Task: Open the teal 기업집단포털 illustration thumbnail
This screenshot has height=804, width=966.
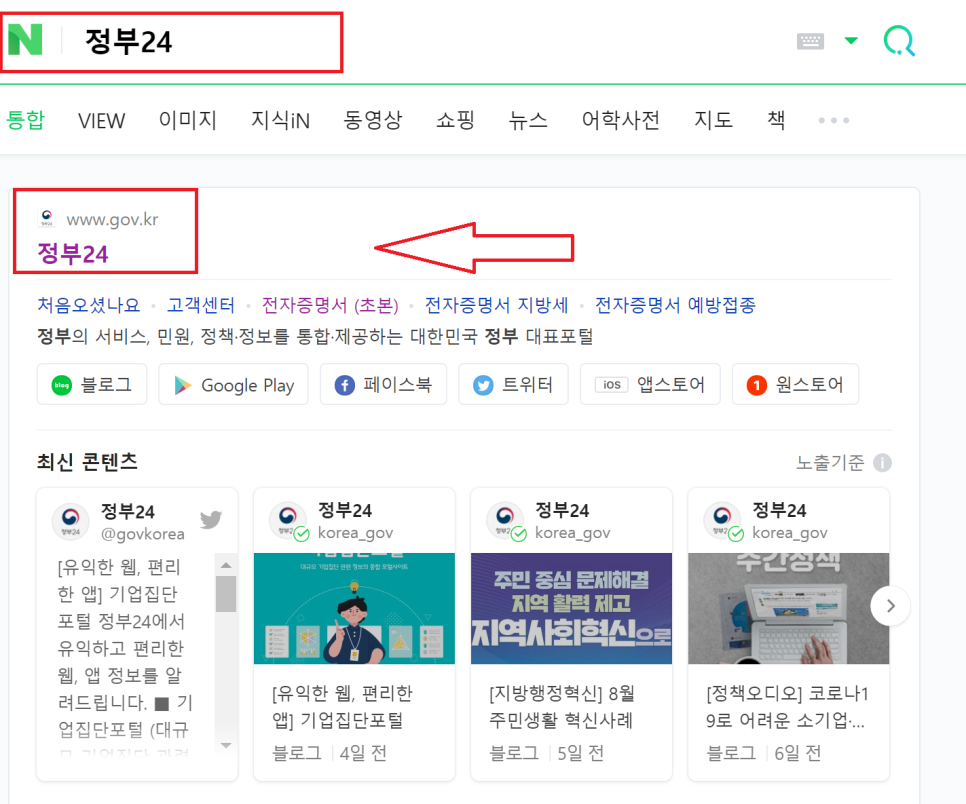Action: (x=354, y=608)
